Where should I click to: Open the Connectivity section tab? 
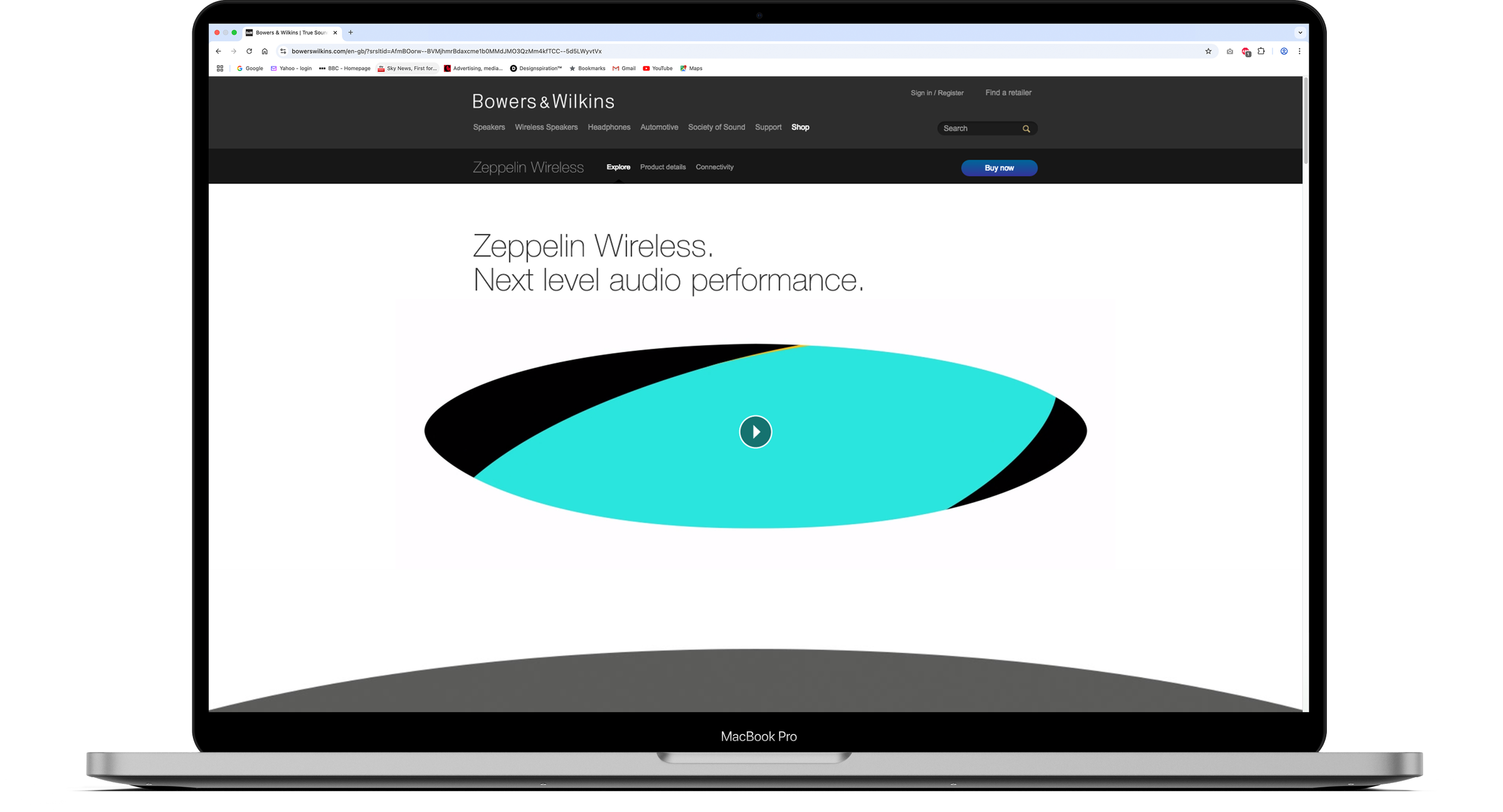(714, 167)
